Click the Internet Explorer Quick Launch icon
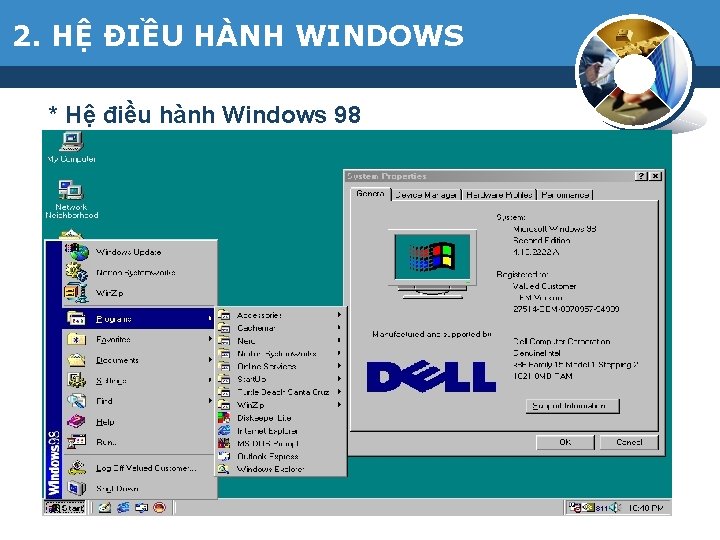 (x=123, y=507)
